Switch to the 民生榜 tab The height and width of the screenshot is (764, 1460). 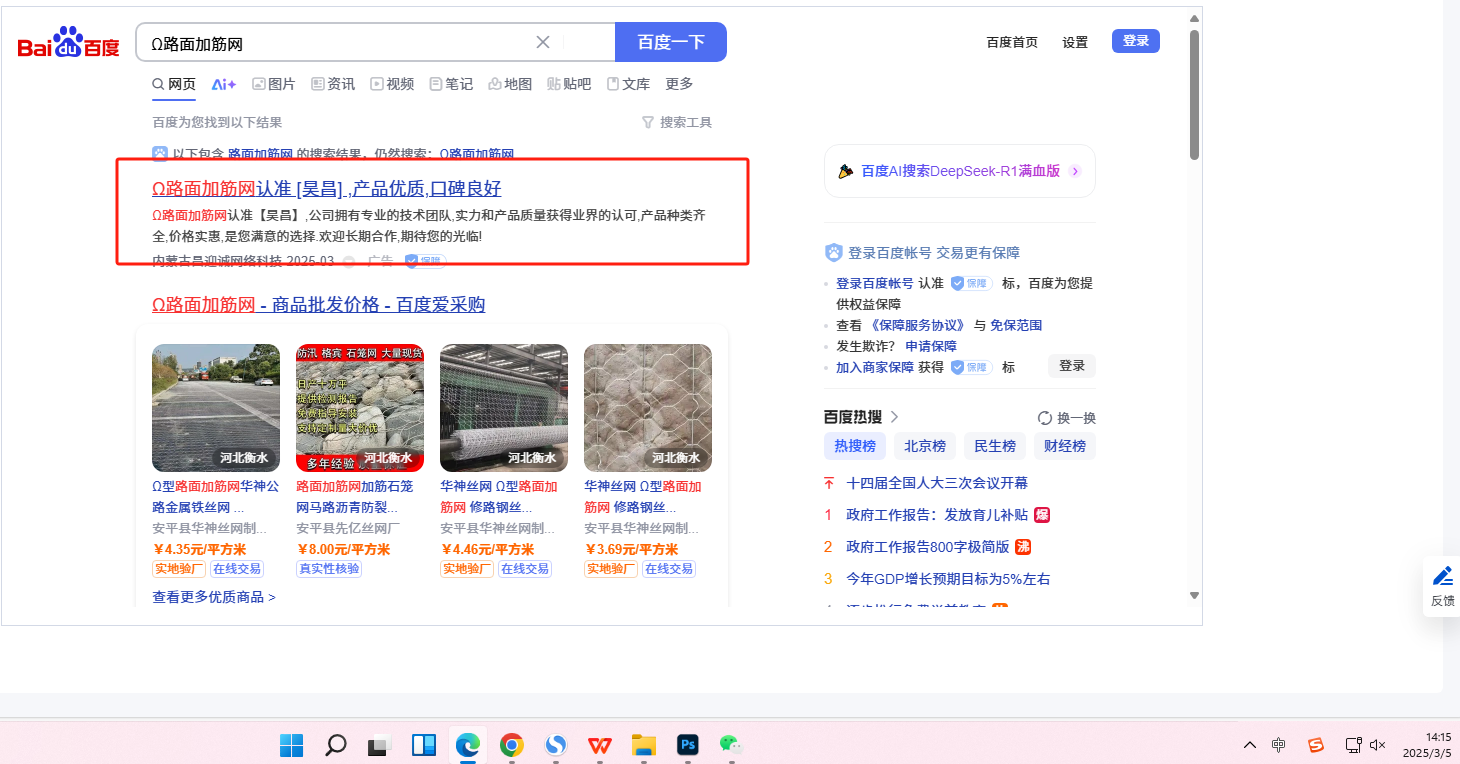[995, 446]
